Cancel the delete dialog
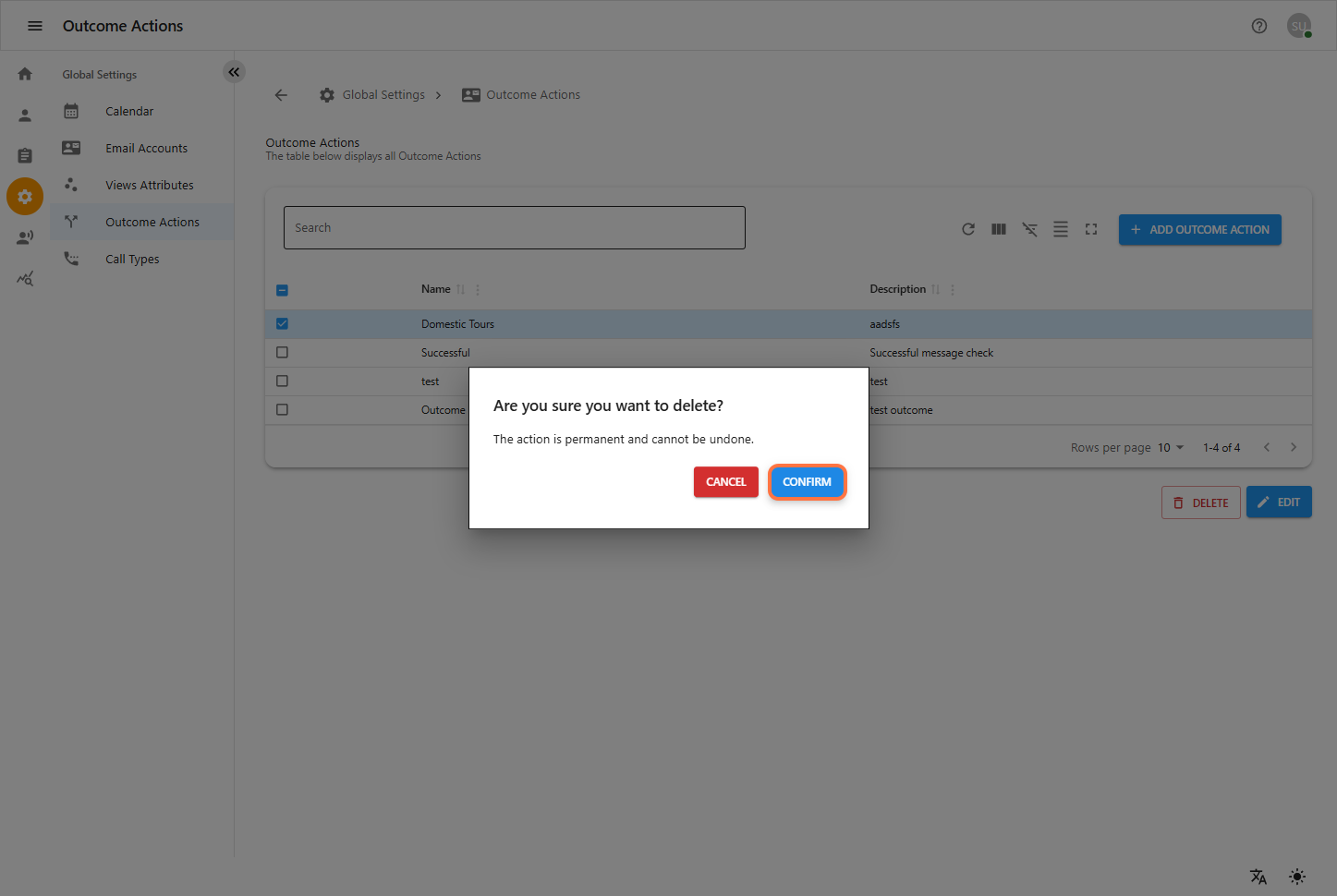 coord(725,482)
